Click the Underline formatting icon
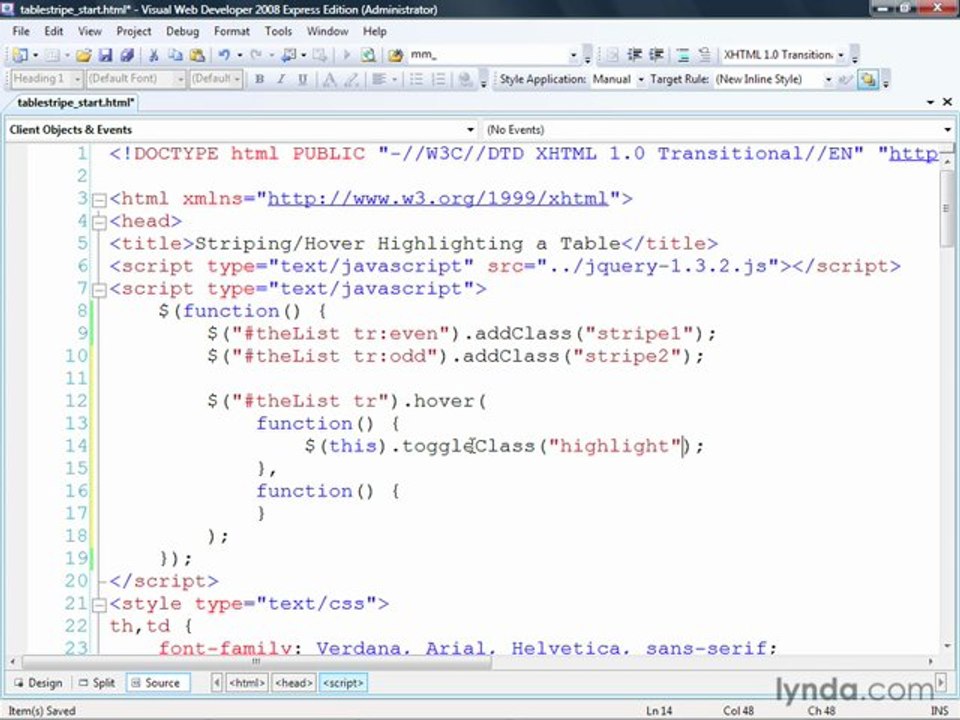This screenshot has height=720, width=960. click(x=302, y=79)
